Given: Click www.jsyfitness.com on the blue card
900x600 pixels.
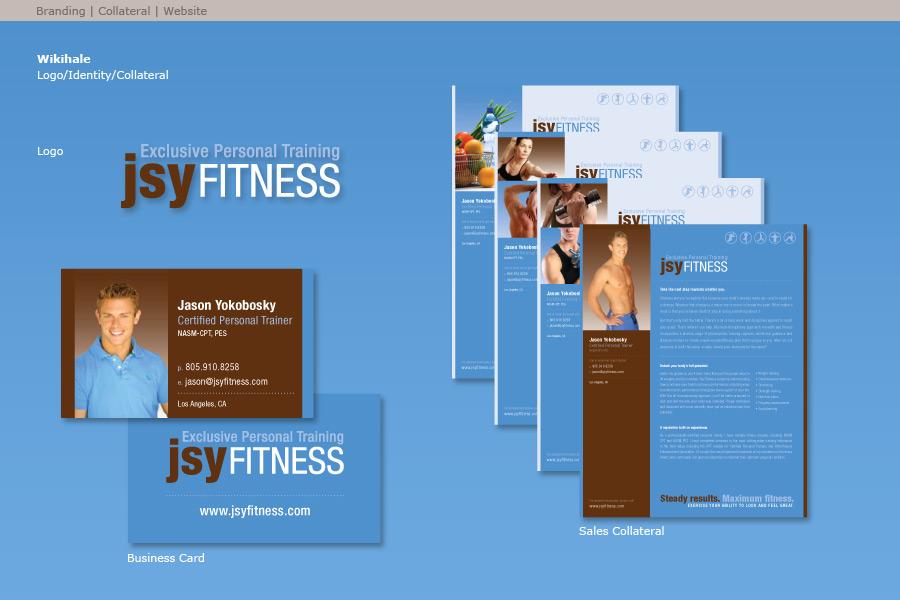Looking at the screenshot, I should pyautogui.click(x=255, y=511).
